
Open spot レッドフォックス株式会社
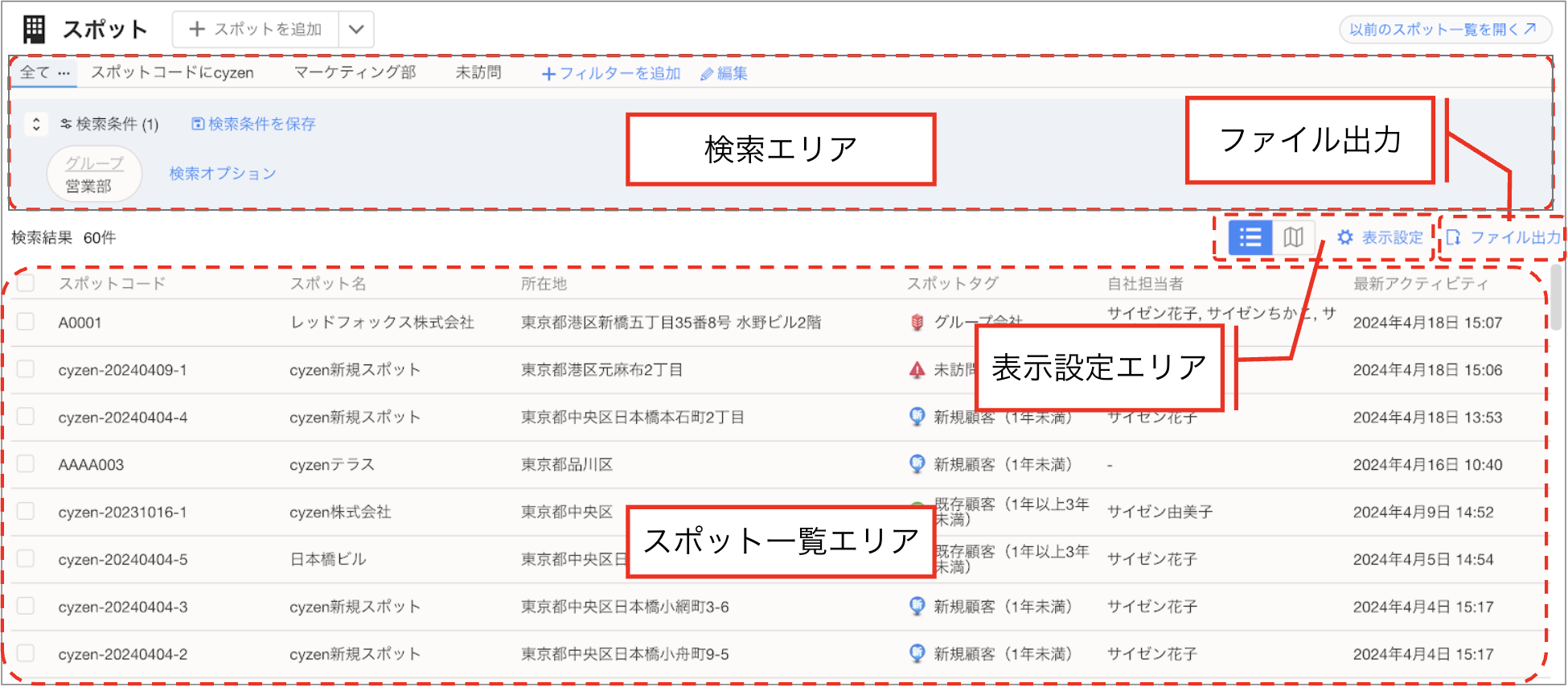382,323
